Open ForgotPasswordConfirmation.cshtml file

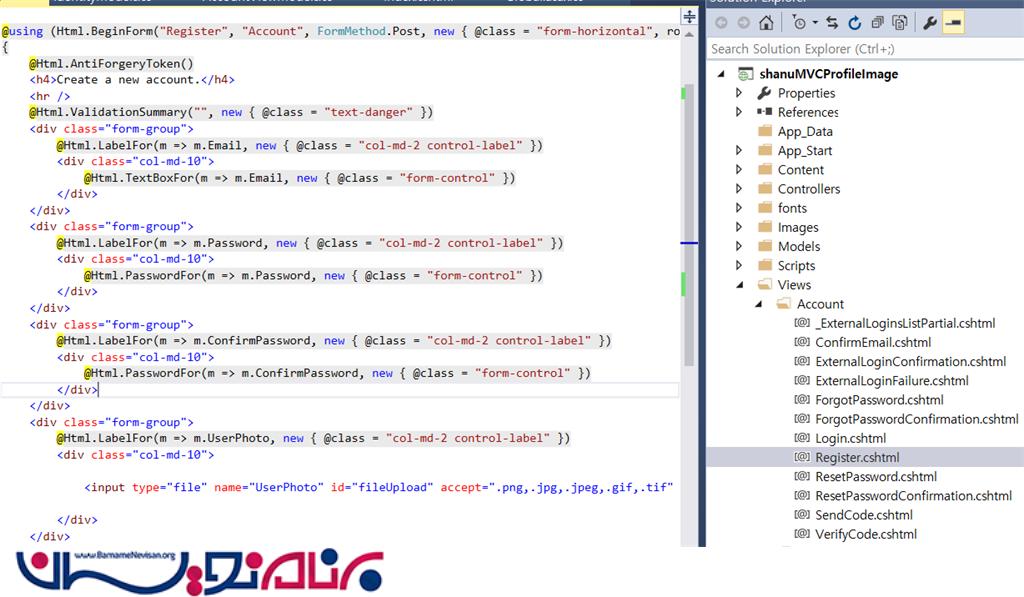917,419
